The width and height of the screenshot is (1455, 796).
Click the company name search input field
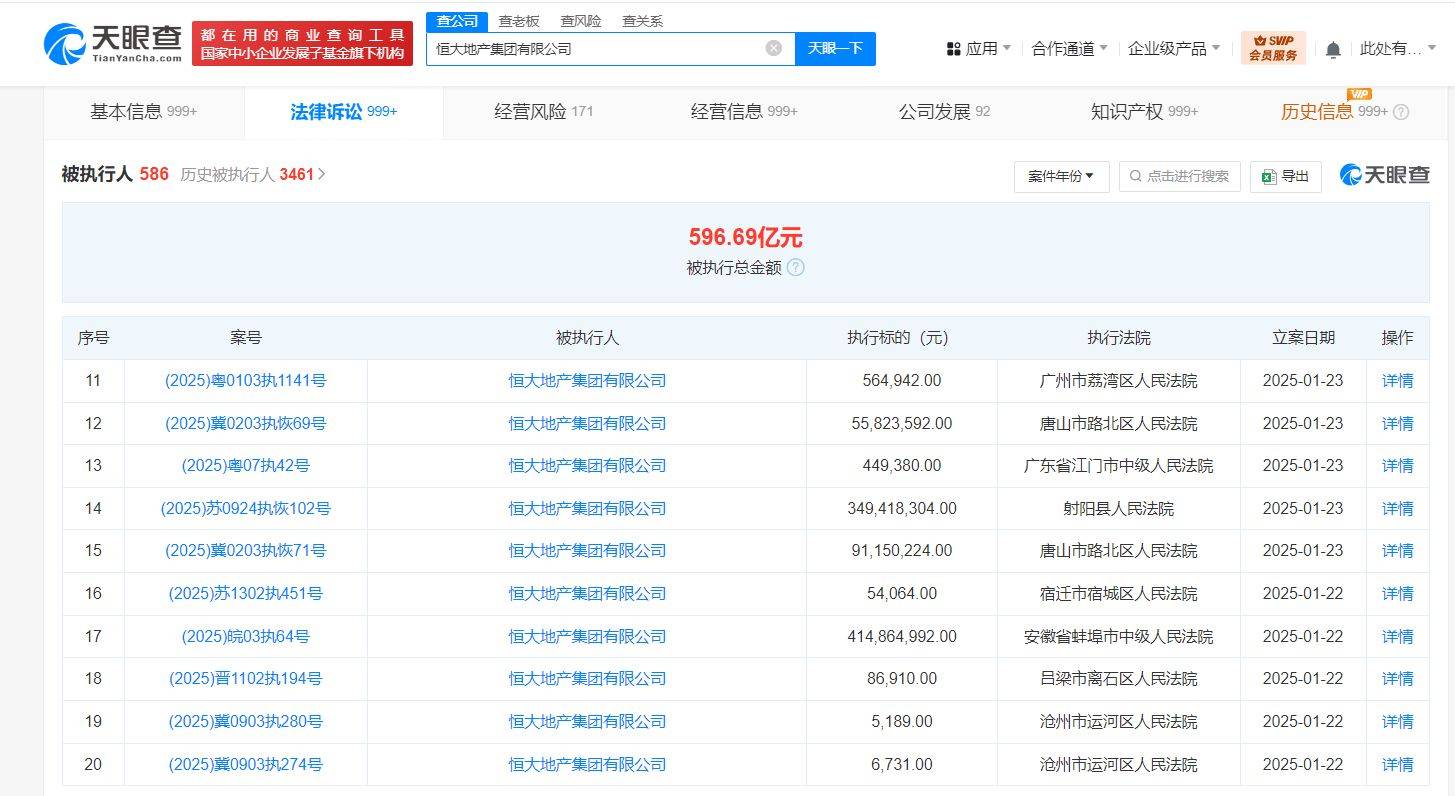point(600,47)
